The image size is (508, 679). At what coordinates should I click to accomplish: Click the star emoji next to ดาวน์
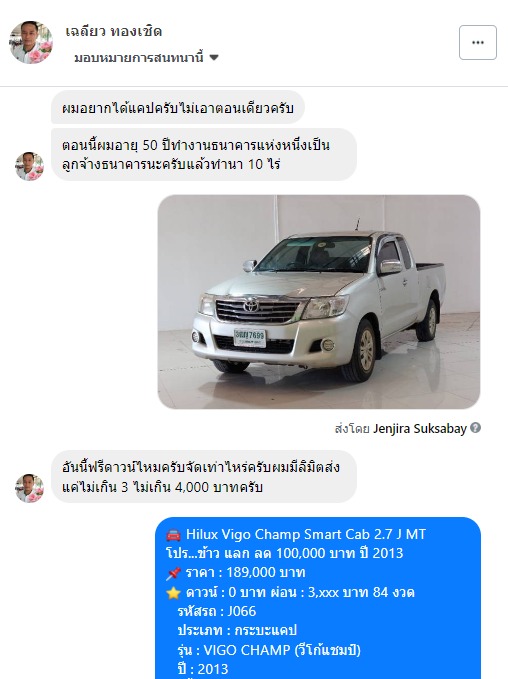coord(173,593)
